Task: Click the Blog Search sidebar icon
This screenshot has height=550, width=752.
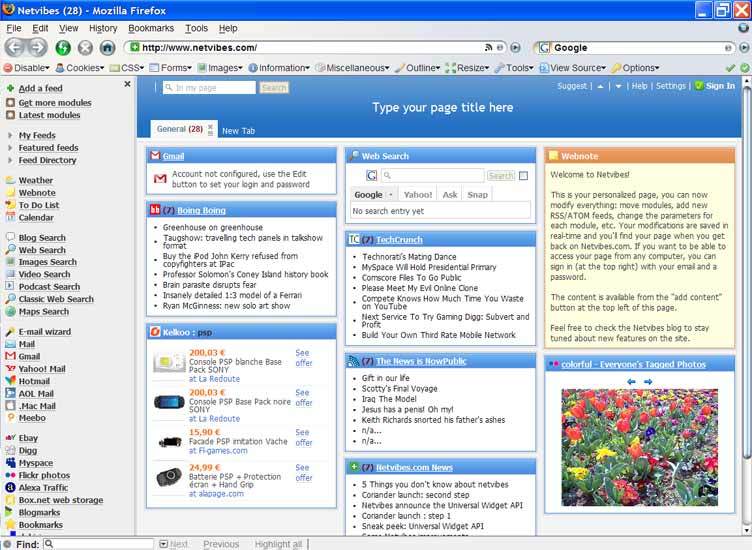Action: [10, 237]
